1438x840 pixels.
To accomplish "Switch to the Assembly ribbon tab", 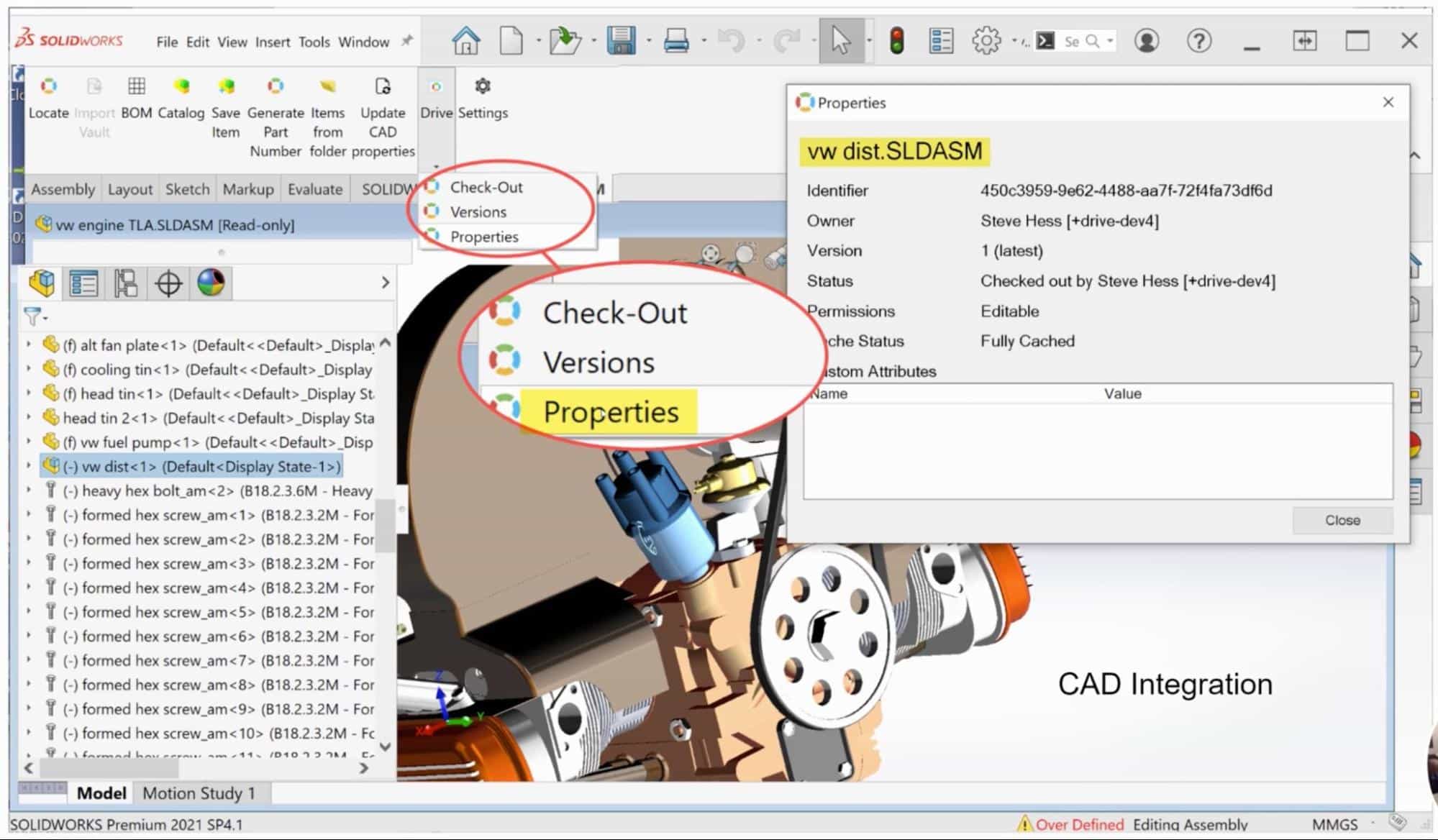I will [63, 189].
